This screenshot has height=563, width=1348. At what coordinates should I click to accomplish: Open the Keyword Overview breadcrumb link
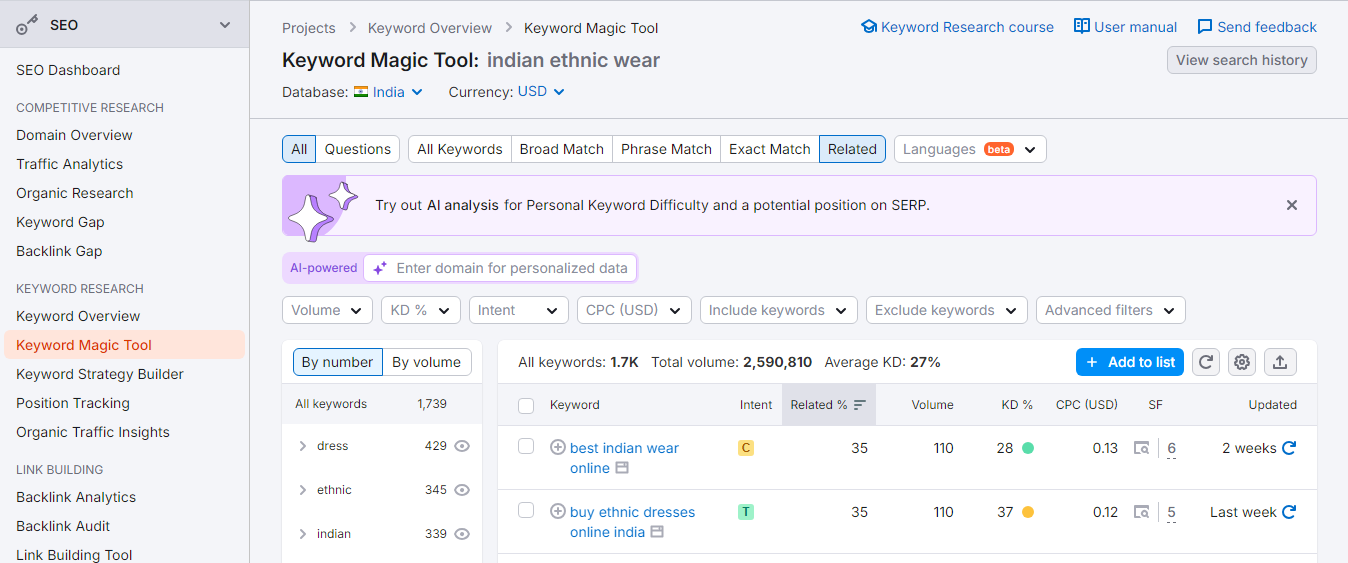click(x=430, y=28)
